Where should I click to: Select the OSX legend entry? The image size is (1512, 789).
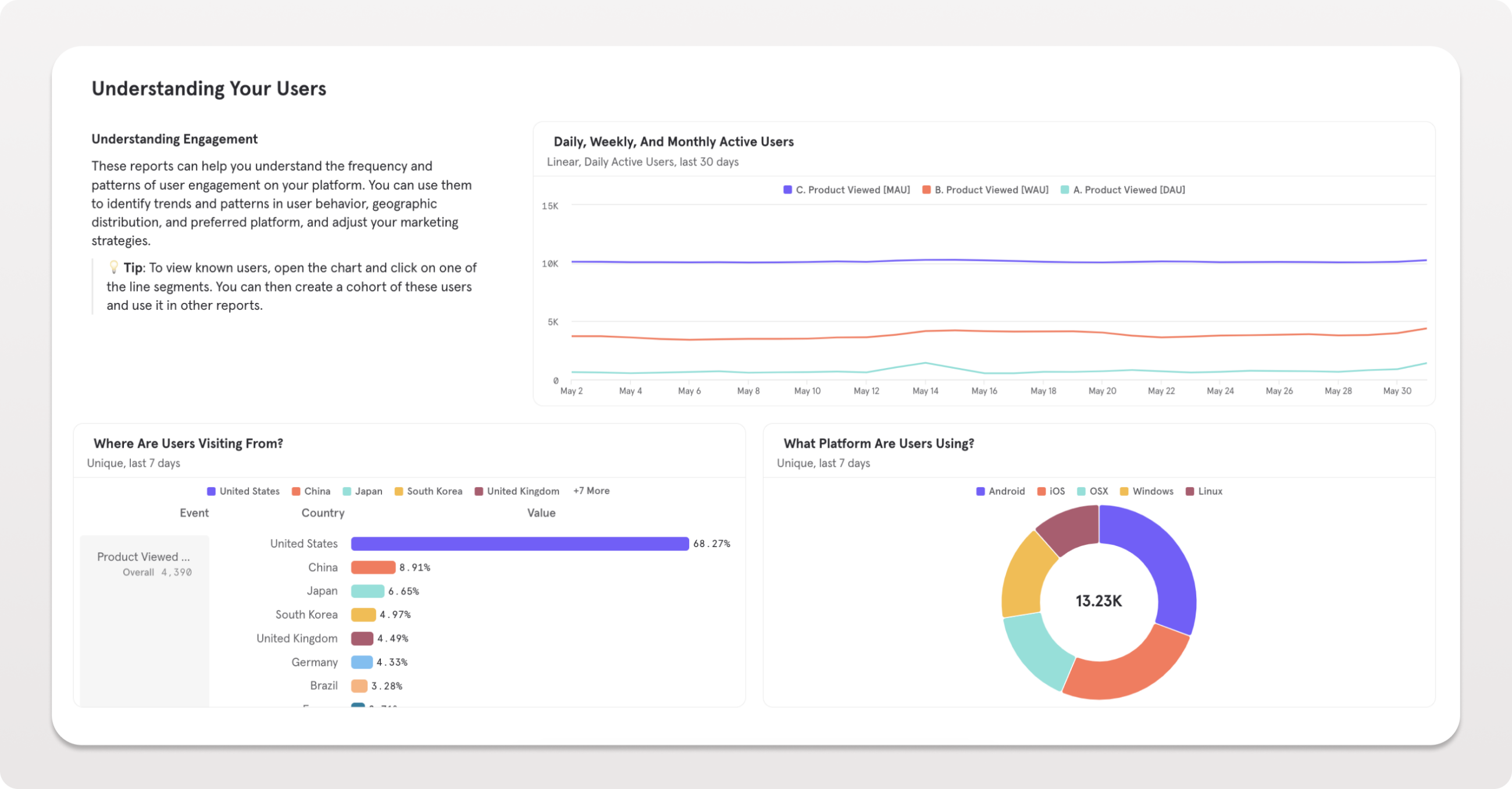[x=1092, y=491]
